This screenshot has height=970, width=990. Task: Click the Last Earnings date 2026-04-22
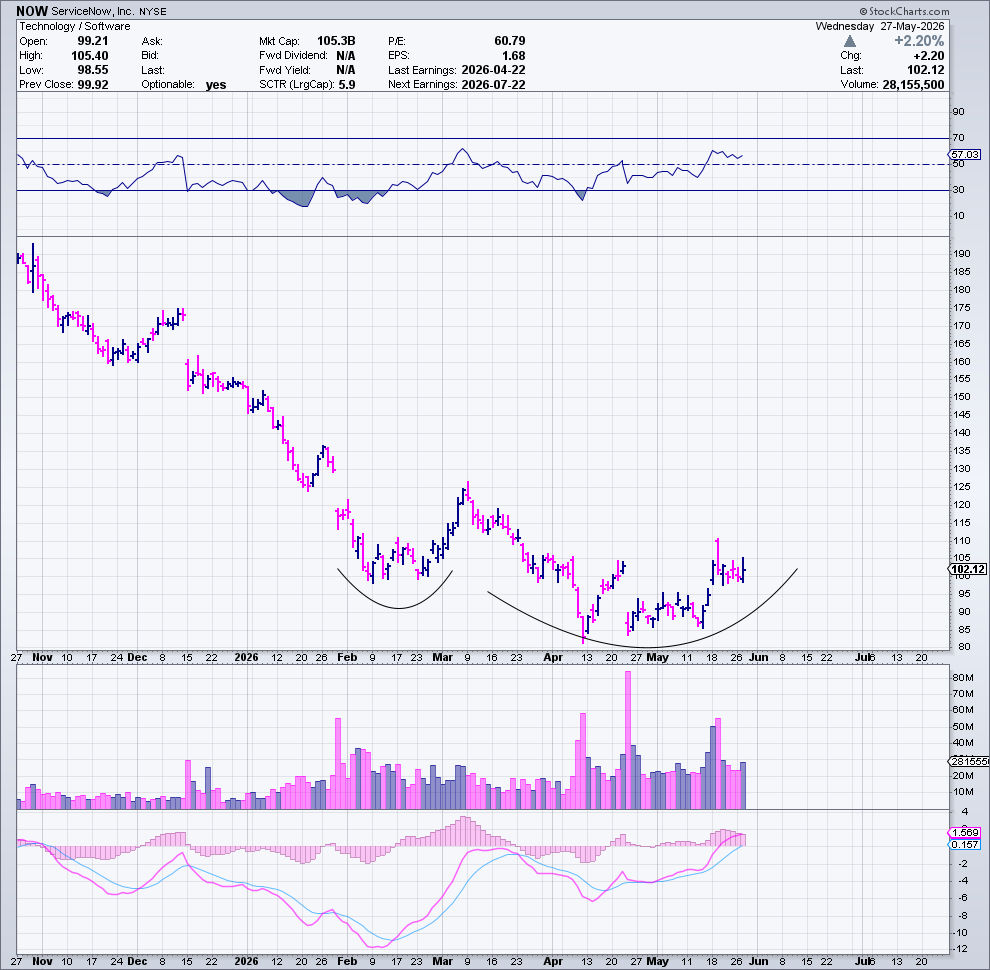coord(493,70)
